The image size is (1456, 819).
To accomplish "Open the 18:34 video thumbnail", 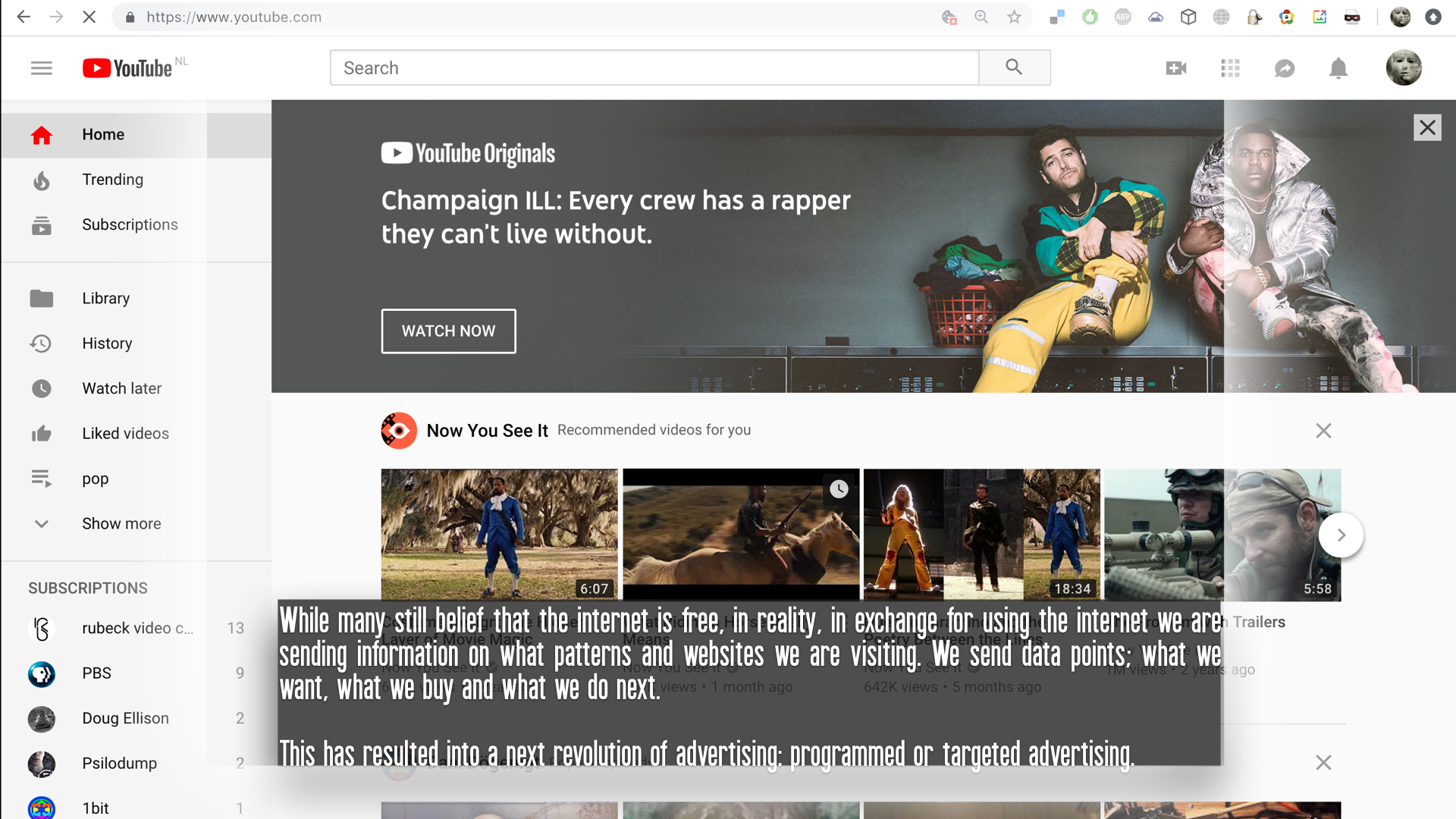I will click(981, 535).
